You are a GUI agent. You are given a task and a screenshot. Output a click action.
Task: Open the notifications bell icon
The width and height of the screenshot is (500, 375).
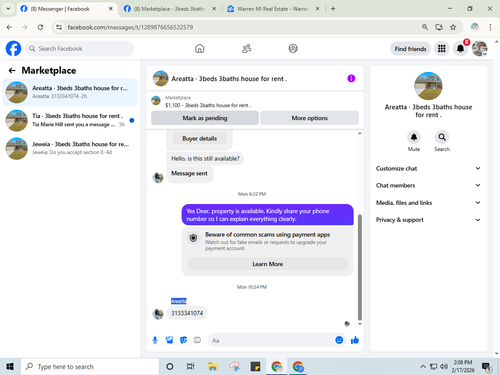460,49
